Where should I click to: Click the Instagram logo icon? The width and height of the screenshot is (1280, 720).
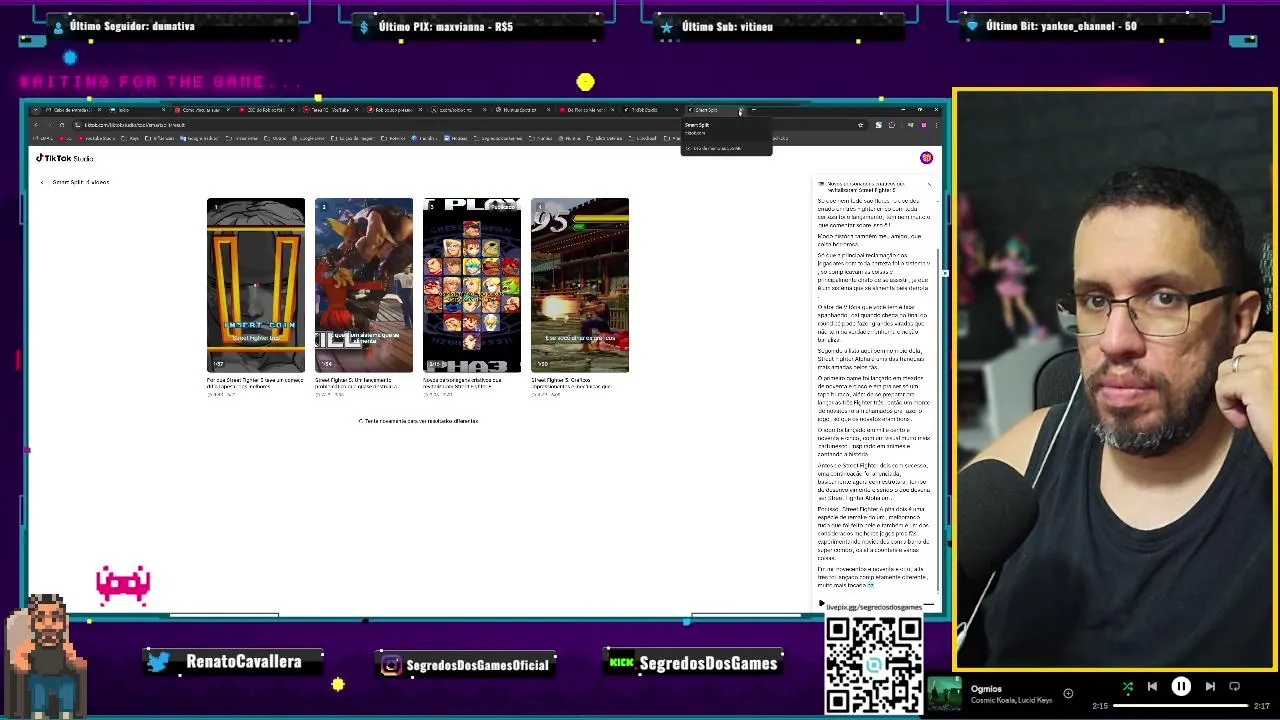[x=391, y=665]
